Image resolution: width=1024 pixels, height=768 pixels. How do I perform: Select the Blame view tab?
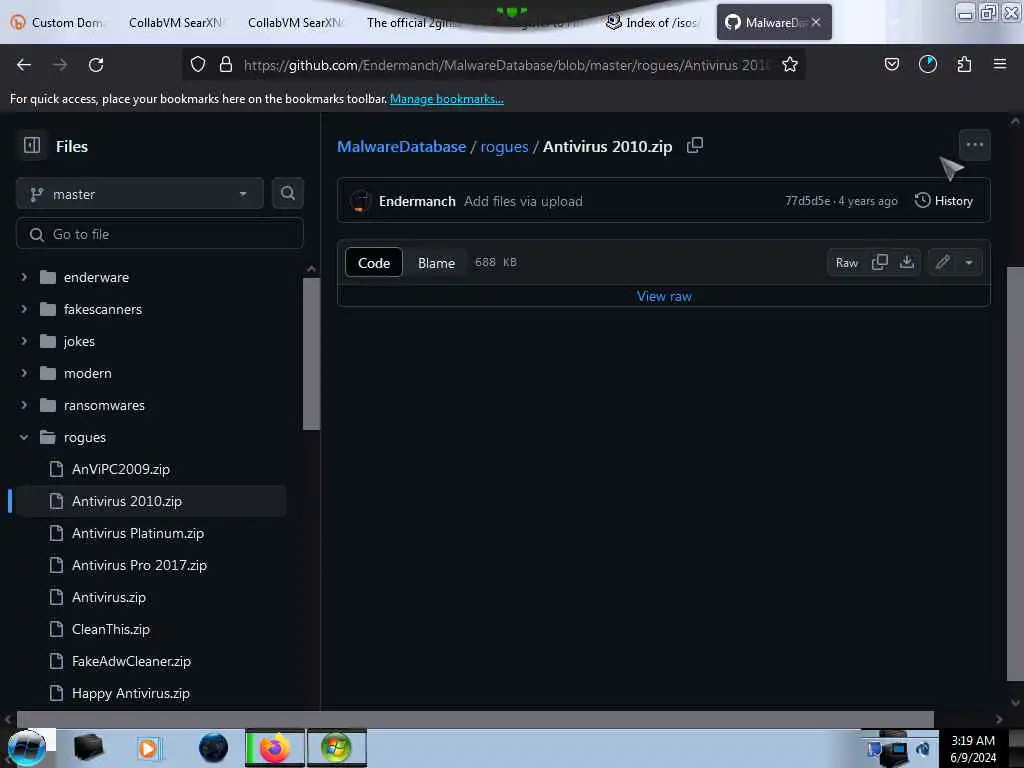pos(436,263)
